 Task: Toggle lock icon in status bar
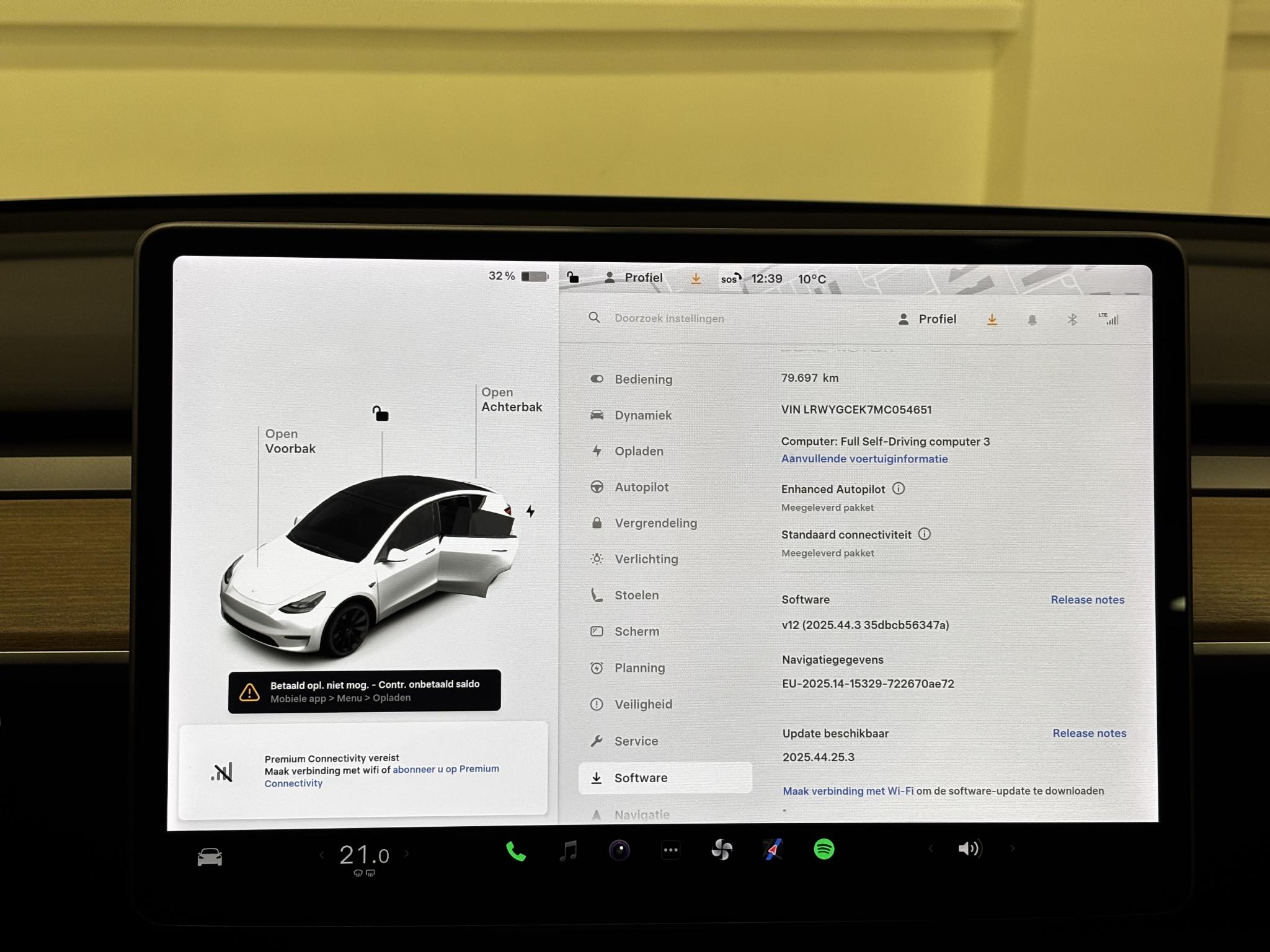[572, 278]
